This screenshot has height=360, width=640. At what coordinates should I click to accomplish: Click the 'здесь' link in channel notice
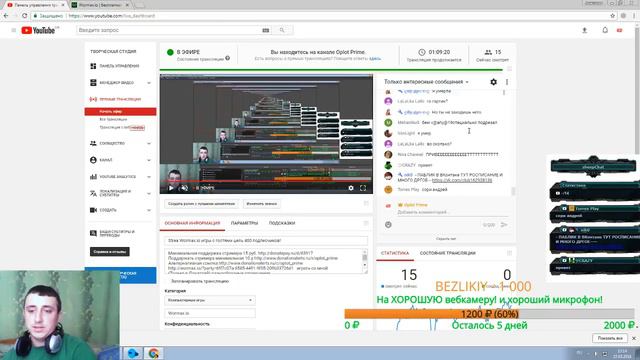tap(375, 59)
